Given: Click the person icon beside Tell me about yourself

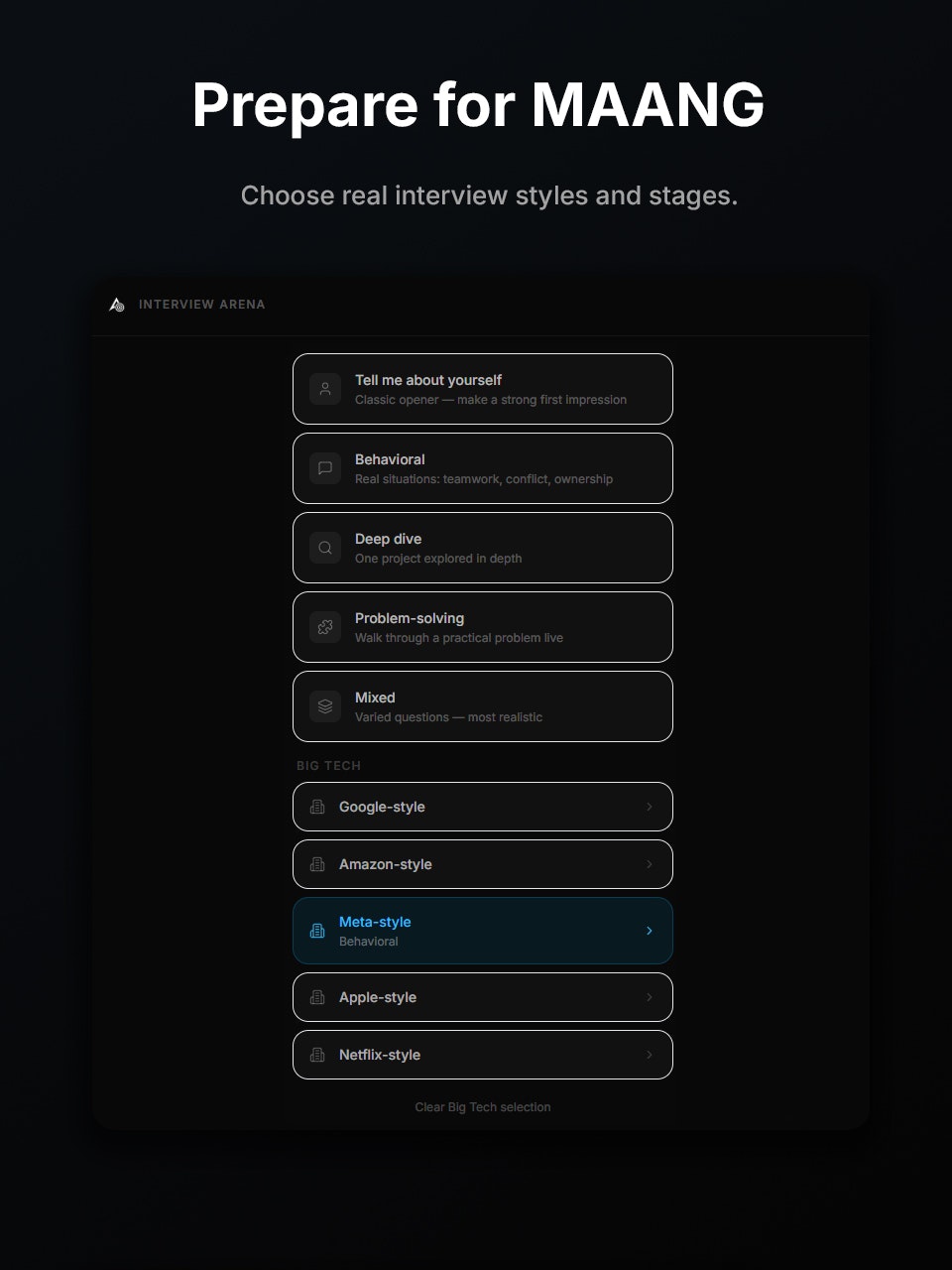Looking at the screenshot, I should point(325,389).
